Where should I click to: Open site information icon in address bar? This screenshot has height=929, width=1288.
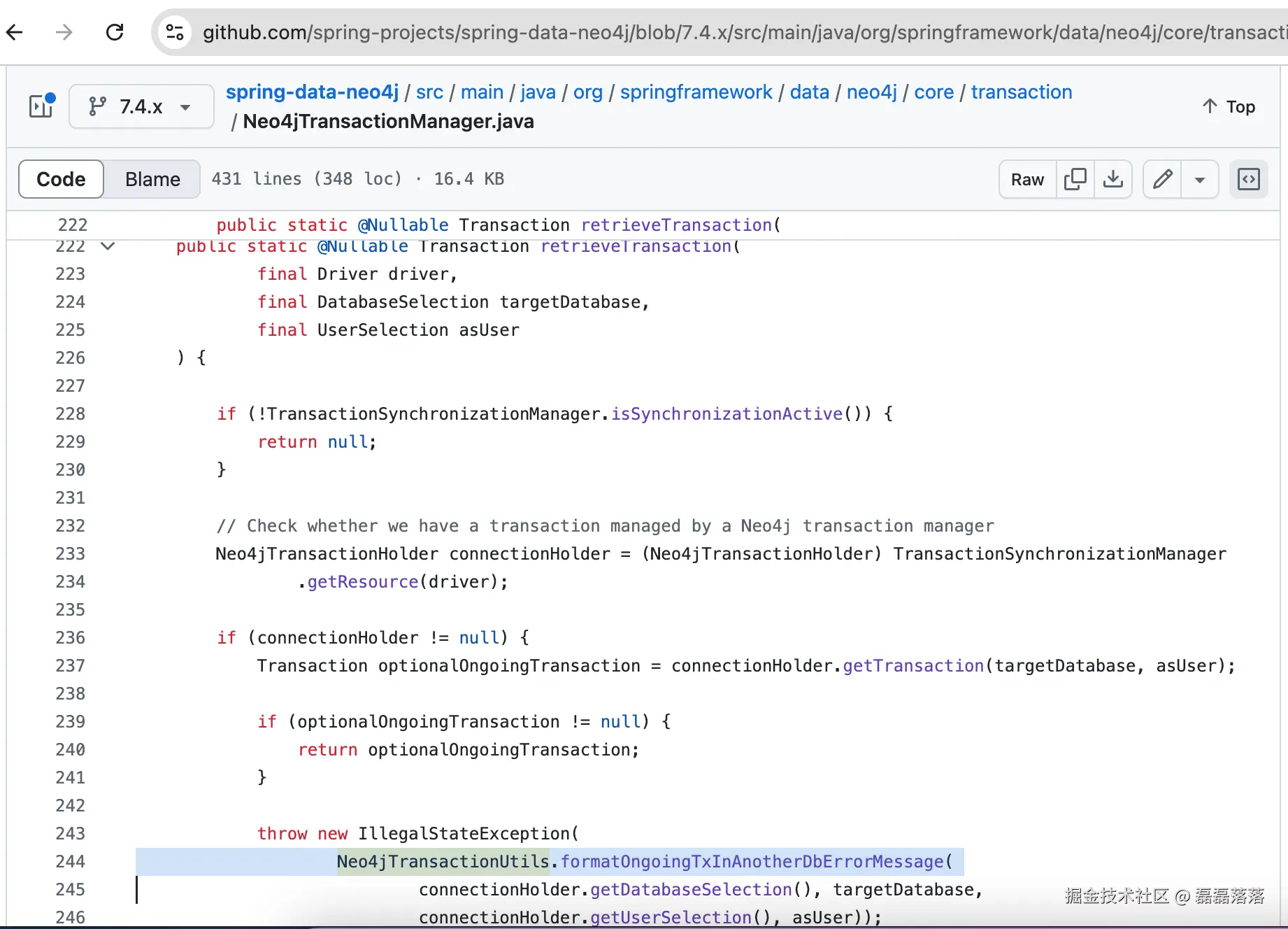click(175, 32)
